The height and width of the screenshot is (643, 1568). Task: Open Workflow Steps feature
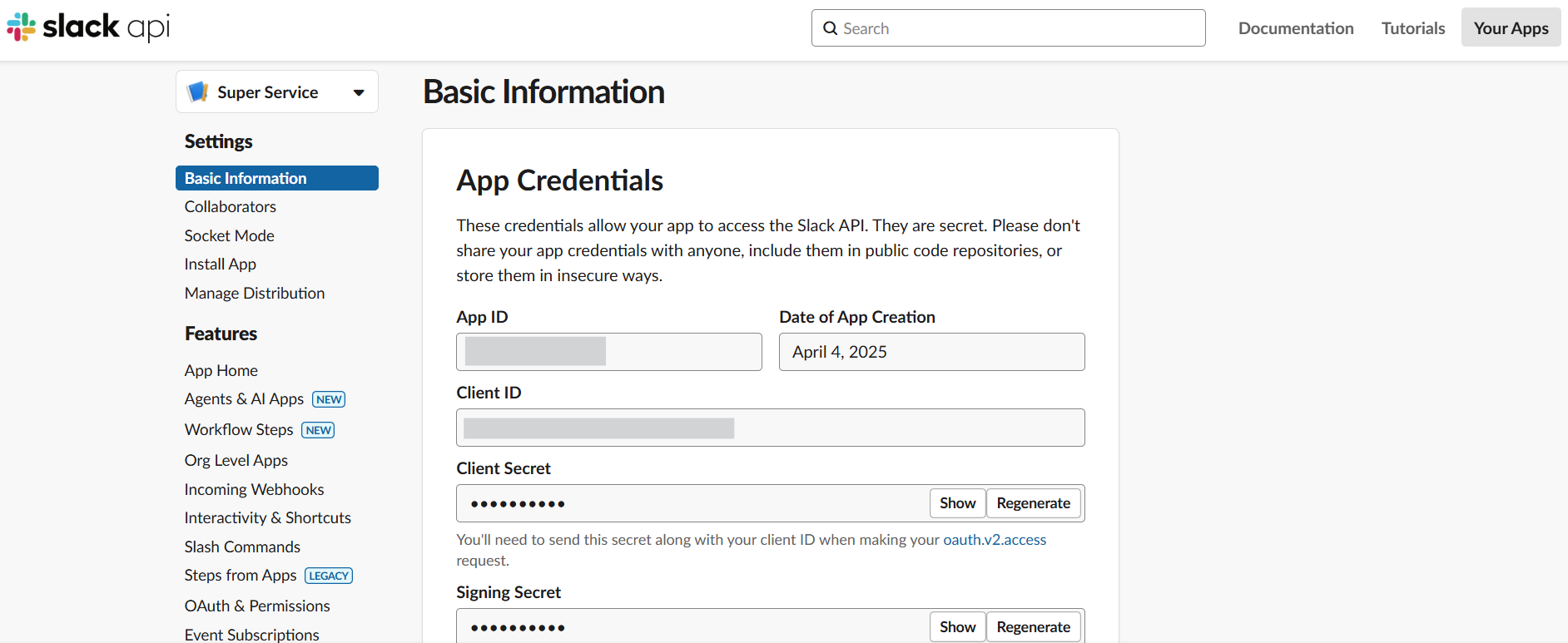point(239,429)
